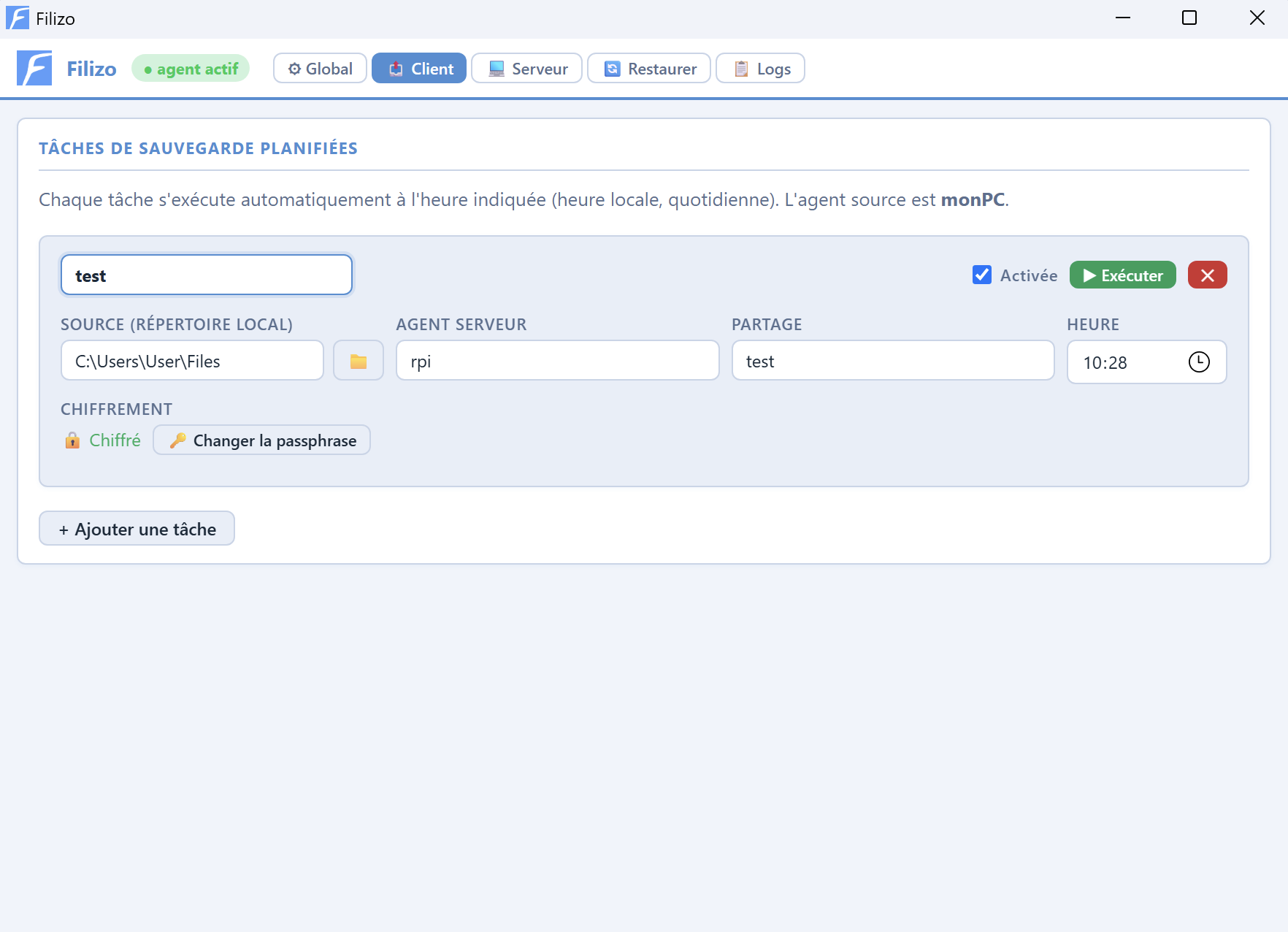Go to the Restaurer tab
This screenshot has width=1288, height=932.
(649, 69)
